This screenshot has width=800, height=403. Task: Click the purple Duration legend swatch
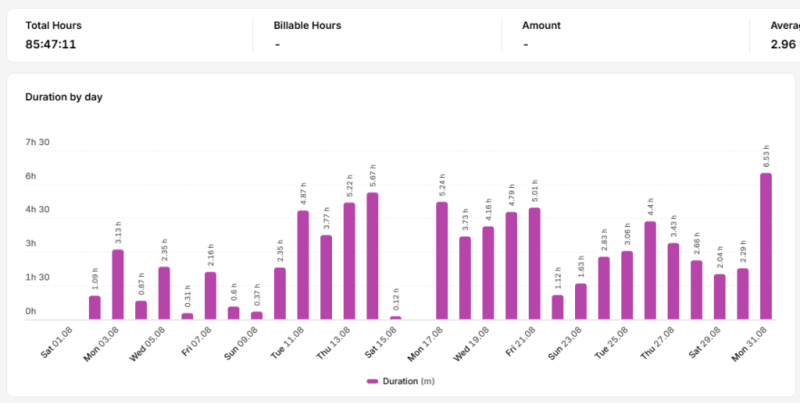point(372,381)
